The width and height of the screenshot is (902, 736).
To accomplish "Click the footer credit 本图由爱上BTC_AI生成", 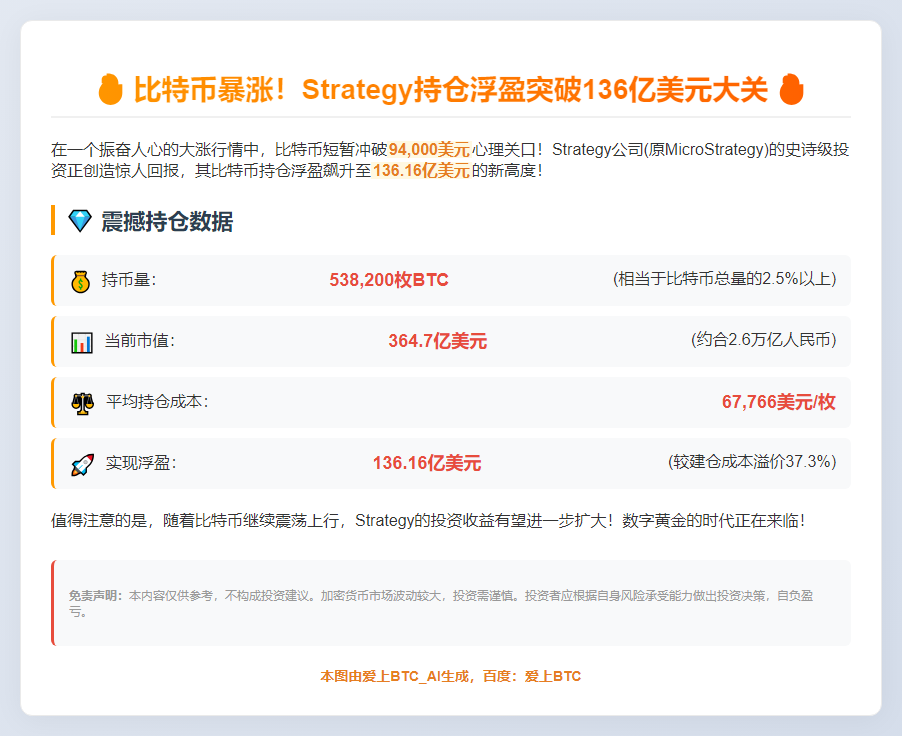I will [394, 676].
